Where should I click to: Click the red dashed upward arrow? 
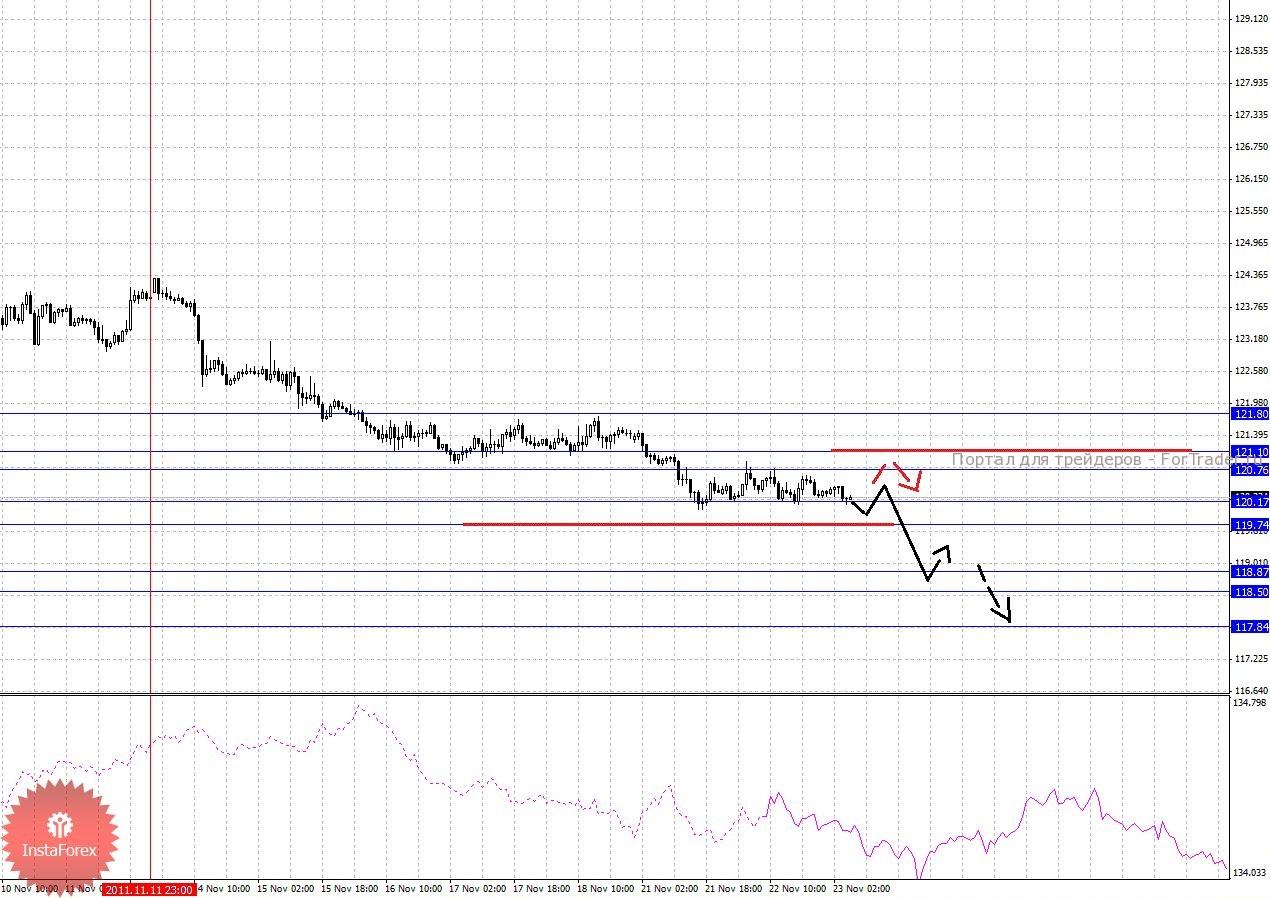click(880, 472)
